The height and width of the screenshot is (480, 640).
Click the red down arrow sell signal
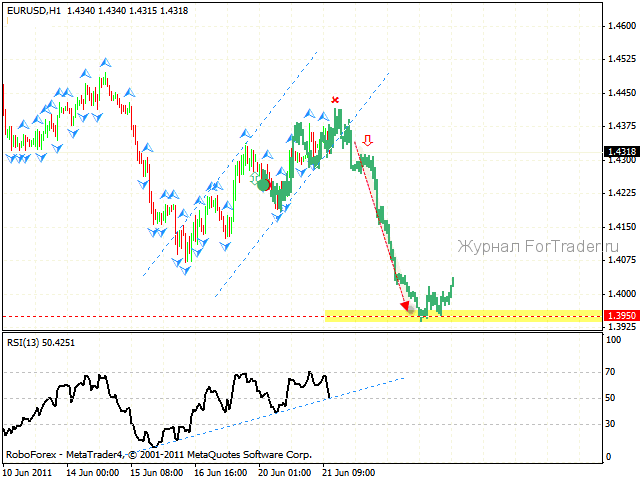(368, 141)
